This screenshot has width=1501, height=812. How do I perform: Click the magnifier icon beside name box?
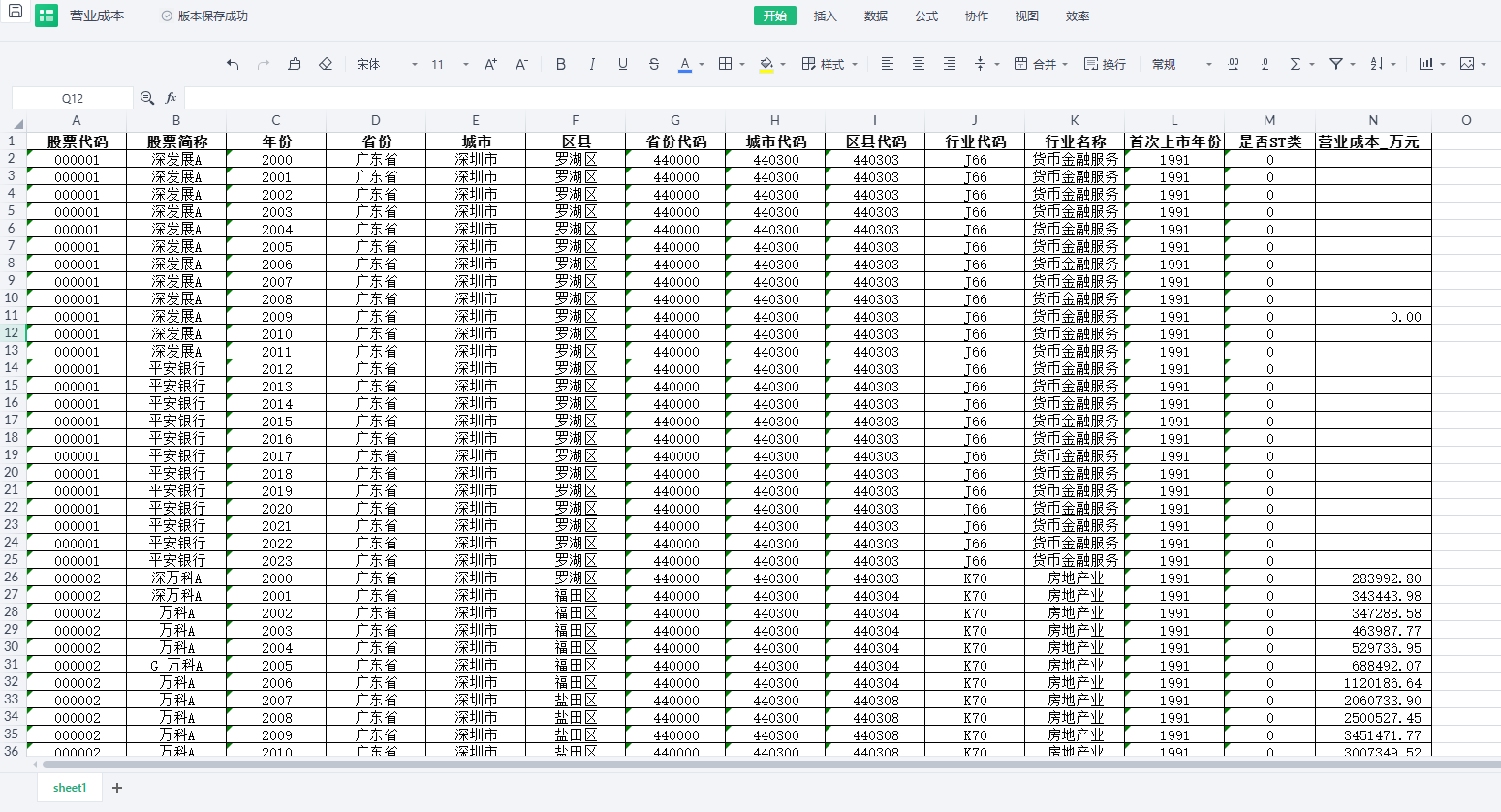pos(147,98)
